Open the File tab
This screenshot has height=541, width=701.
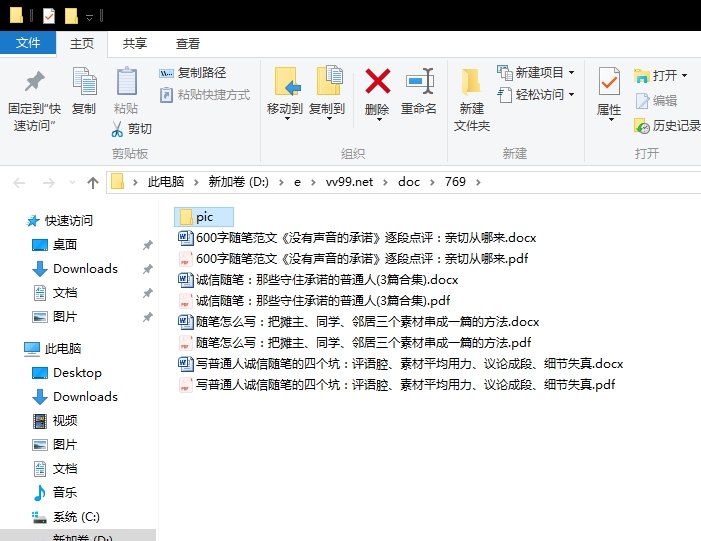(x=28, y=43)
